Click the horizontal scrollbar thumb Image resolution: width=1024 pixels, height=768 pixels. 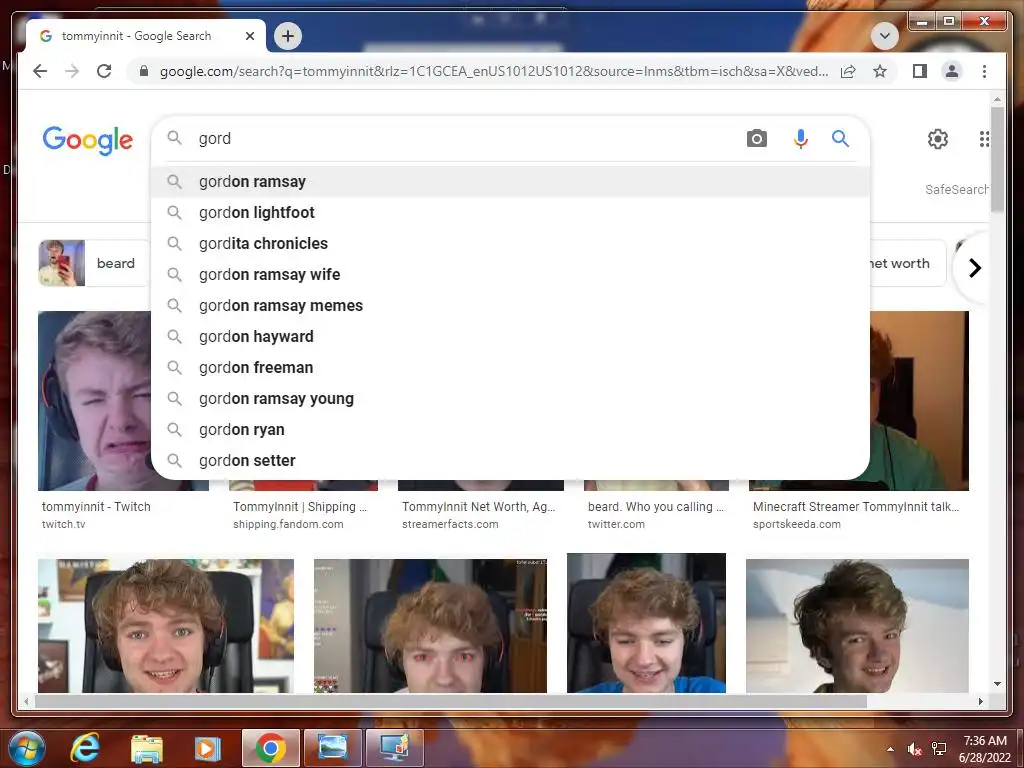tap(451, 701)
